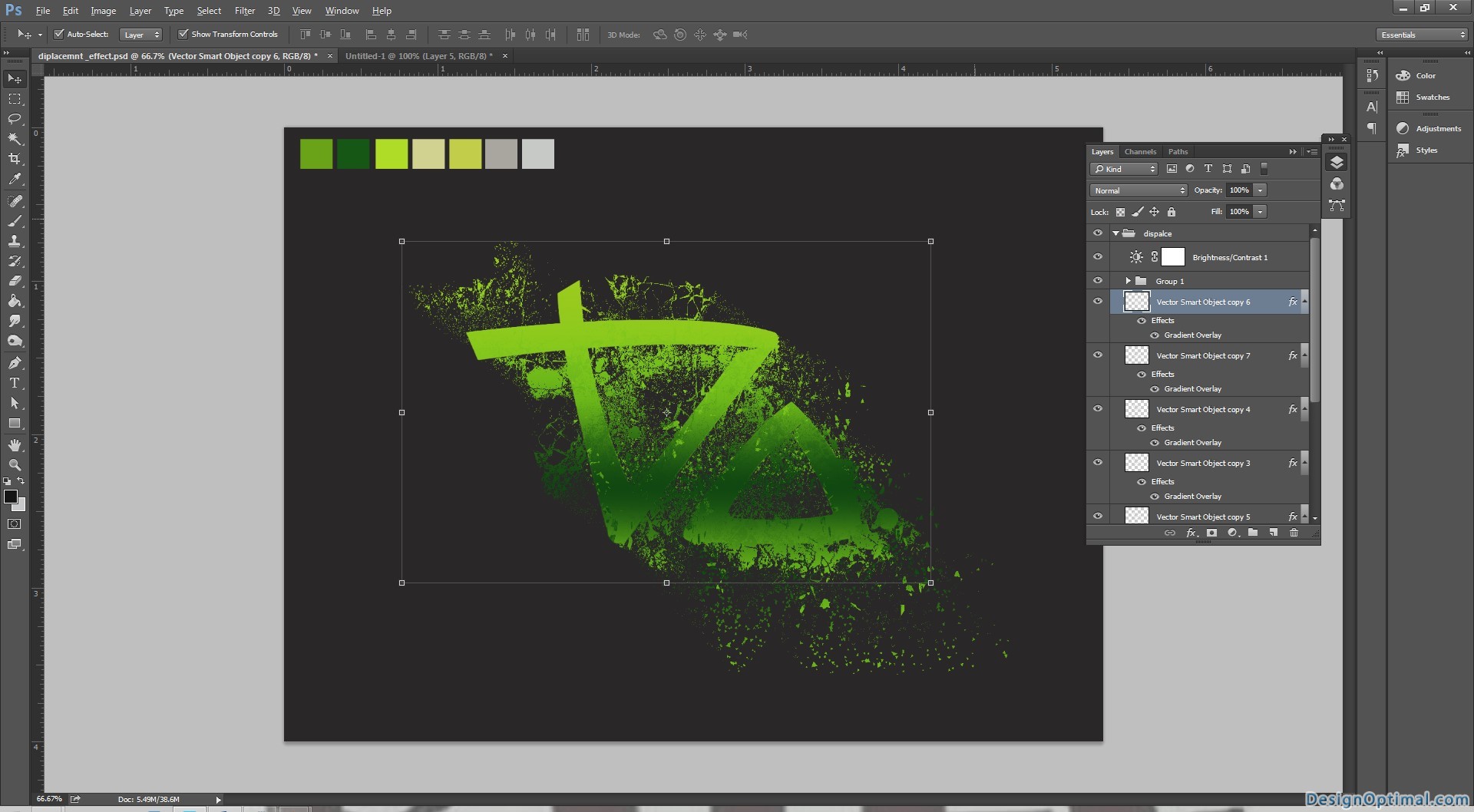Open the Color panel

point(1426,76)
